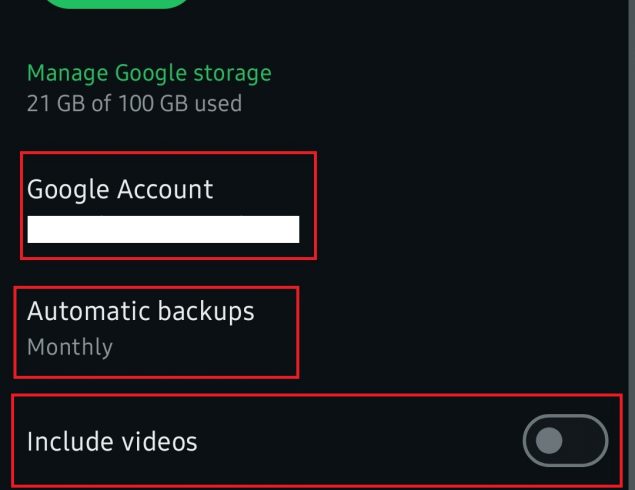
Task: Tap the green button at top
Action: 118,3
